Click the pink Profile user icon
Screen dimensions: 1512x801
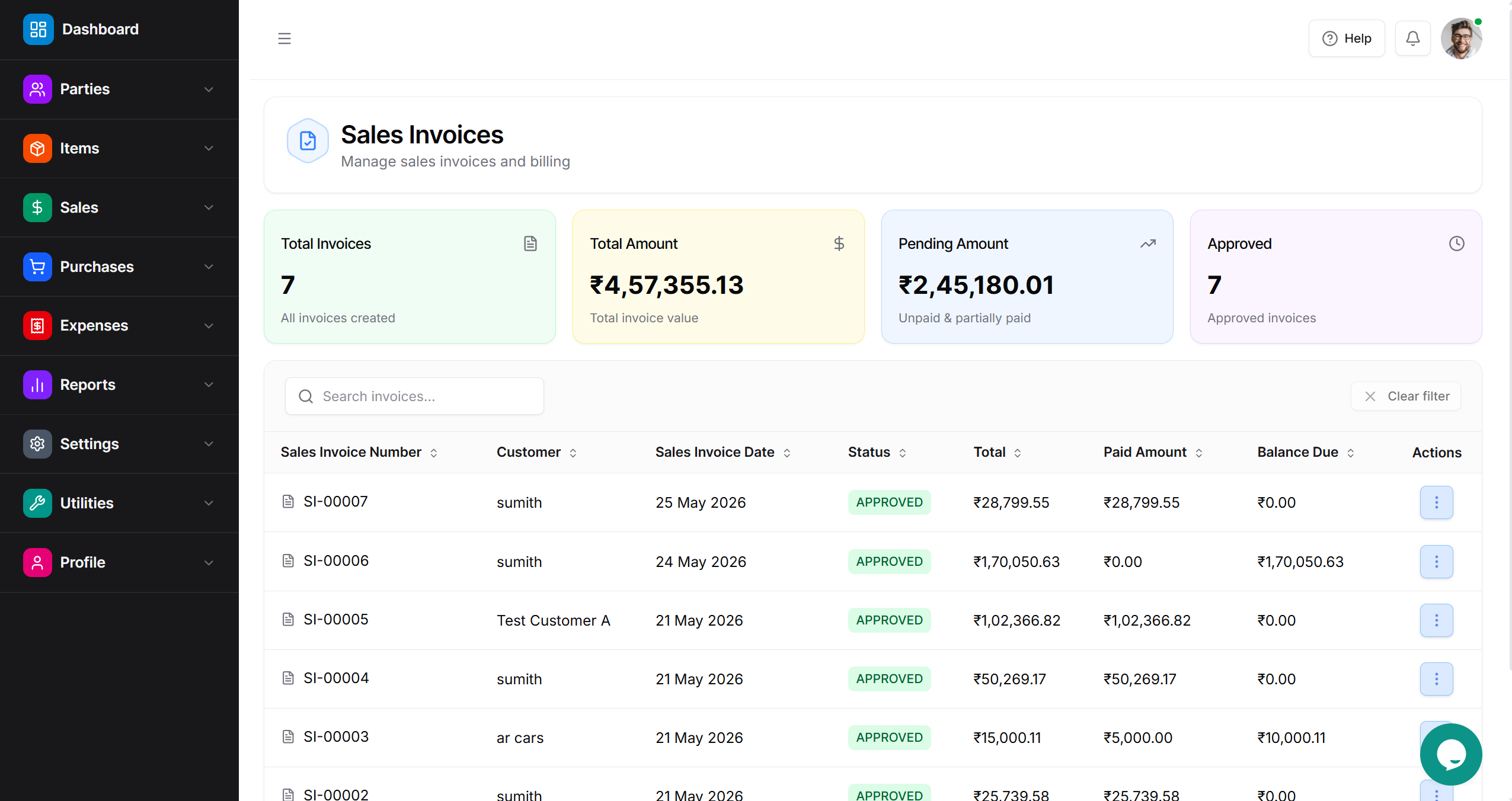[37, 562]
